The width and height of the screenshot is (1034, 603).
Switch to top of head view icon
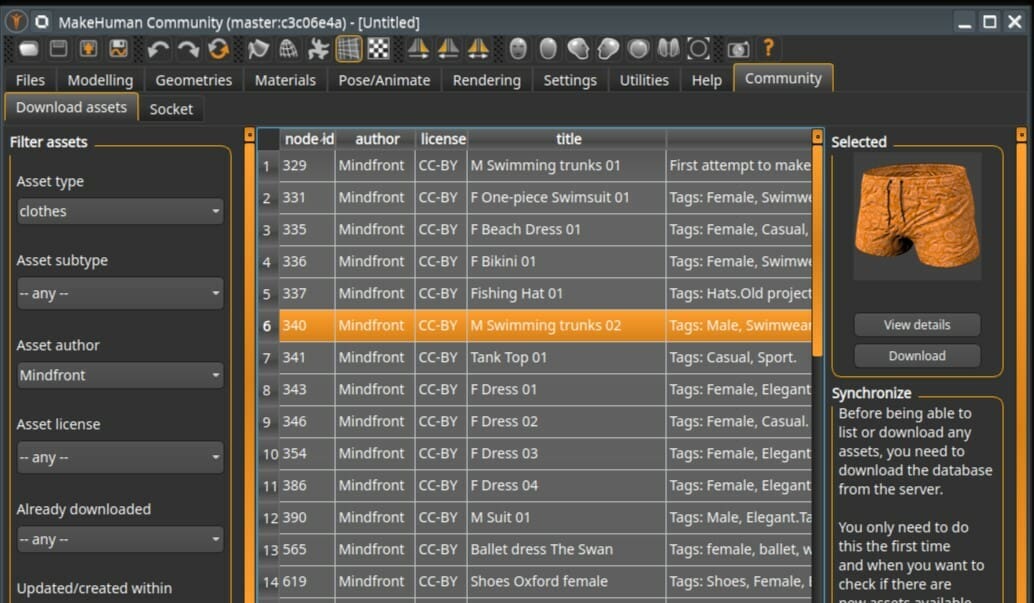(638, 49)
